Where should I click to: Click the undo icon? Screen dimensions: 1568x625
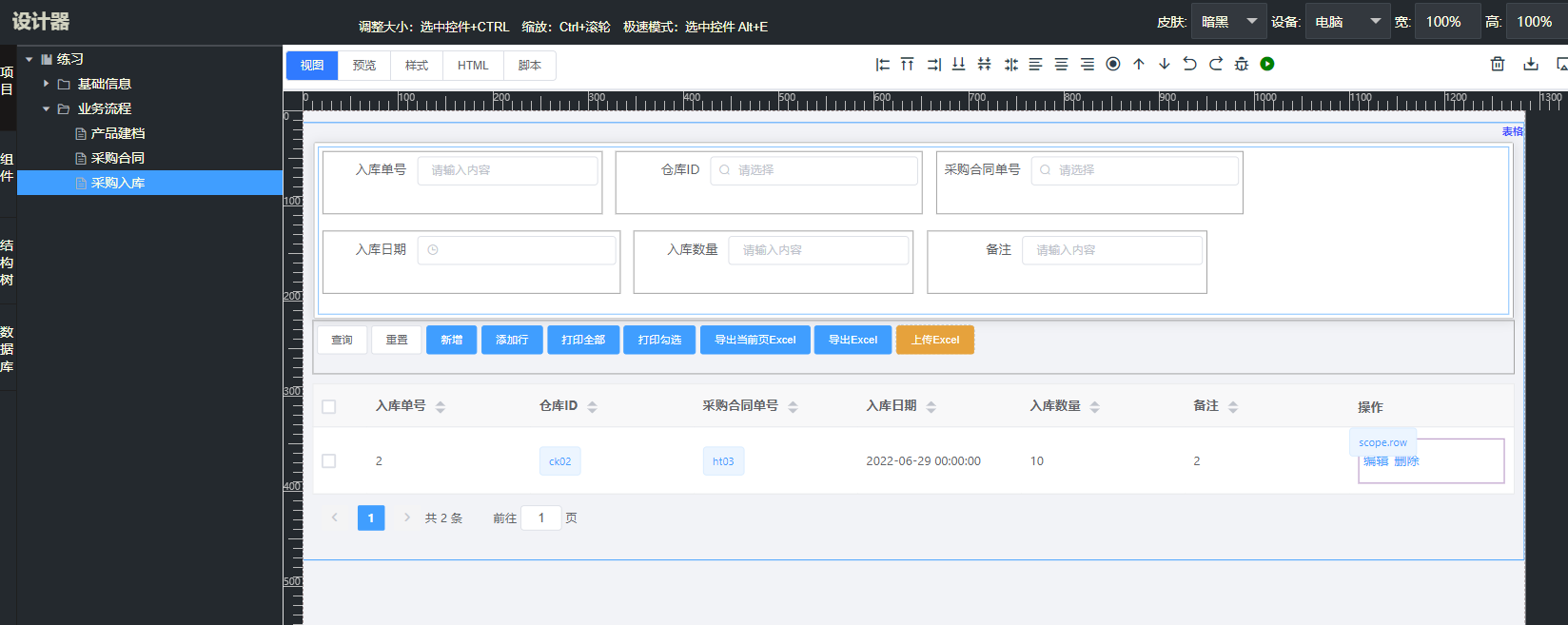pos(1190,64)
